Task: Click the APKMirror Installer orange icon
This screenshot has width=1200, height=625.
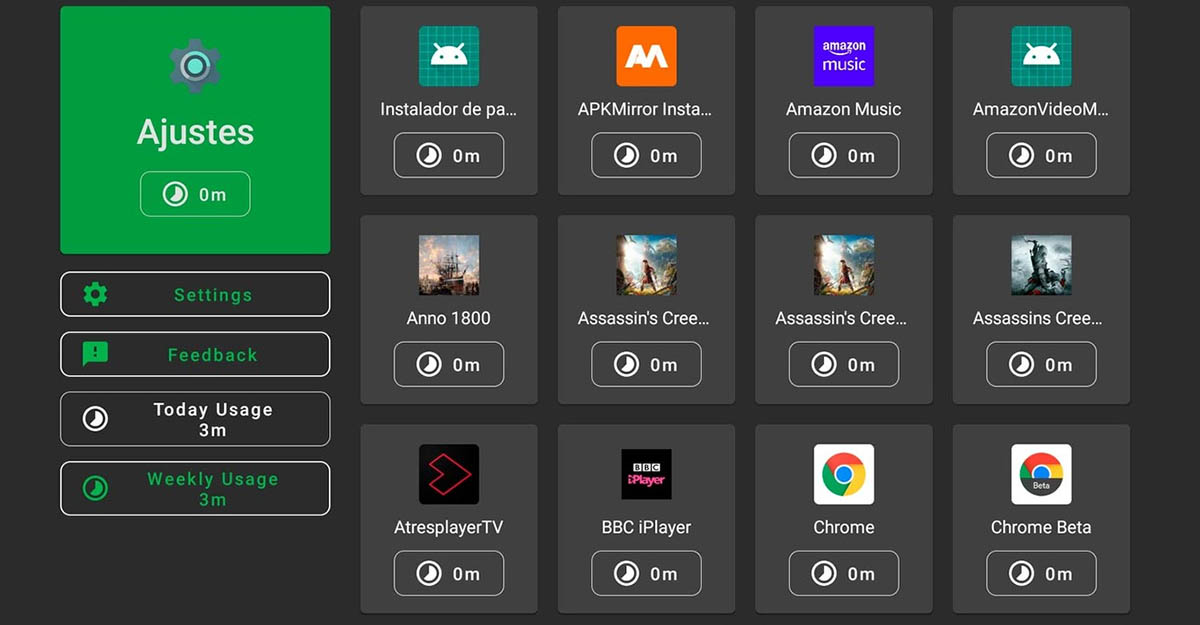Action: [x=646, y=56]
